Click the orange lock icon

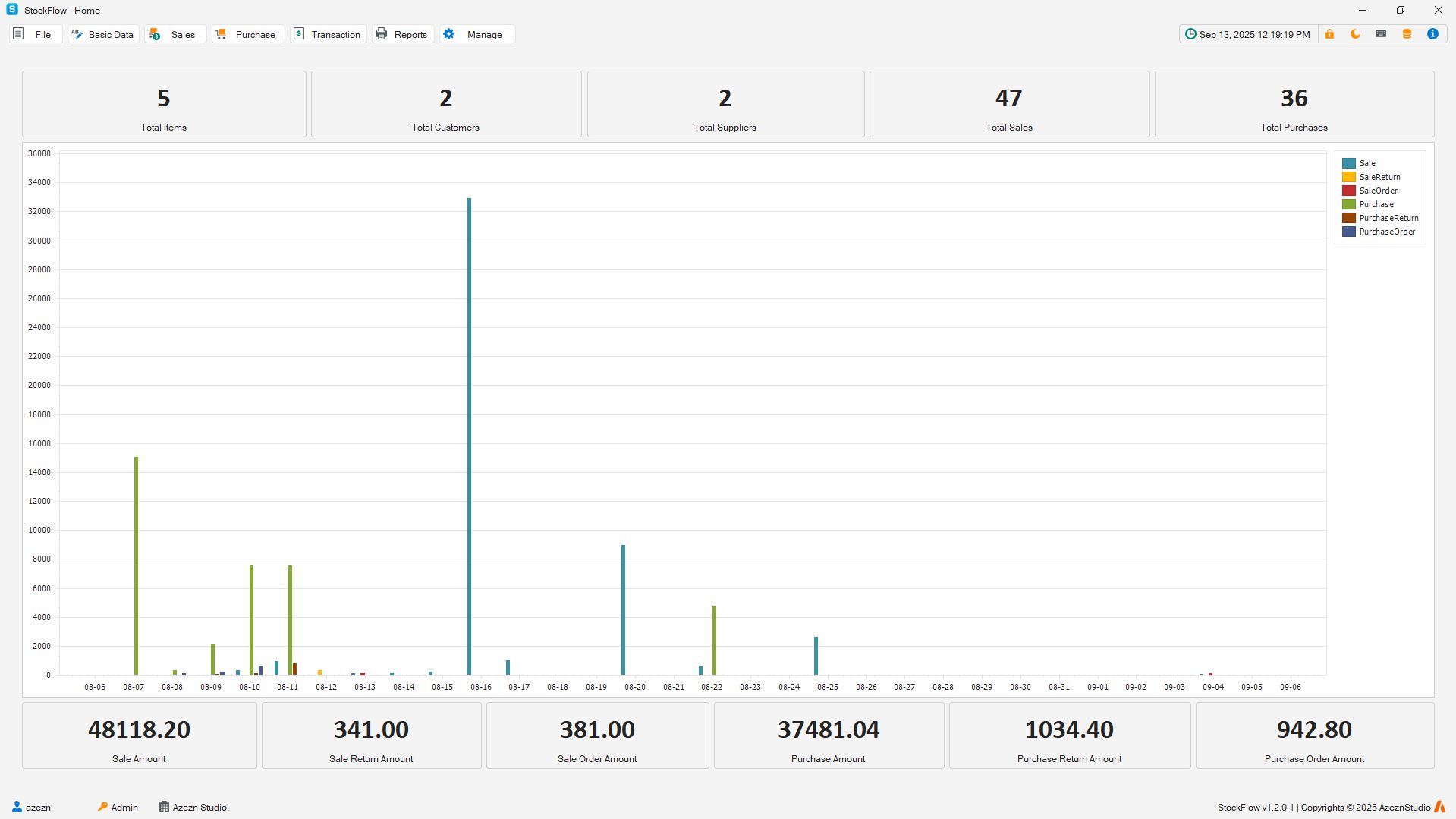tap(1329, 34)
